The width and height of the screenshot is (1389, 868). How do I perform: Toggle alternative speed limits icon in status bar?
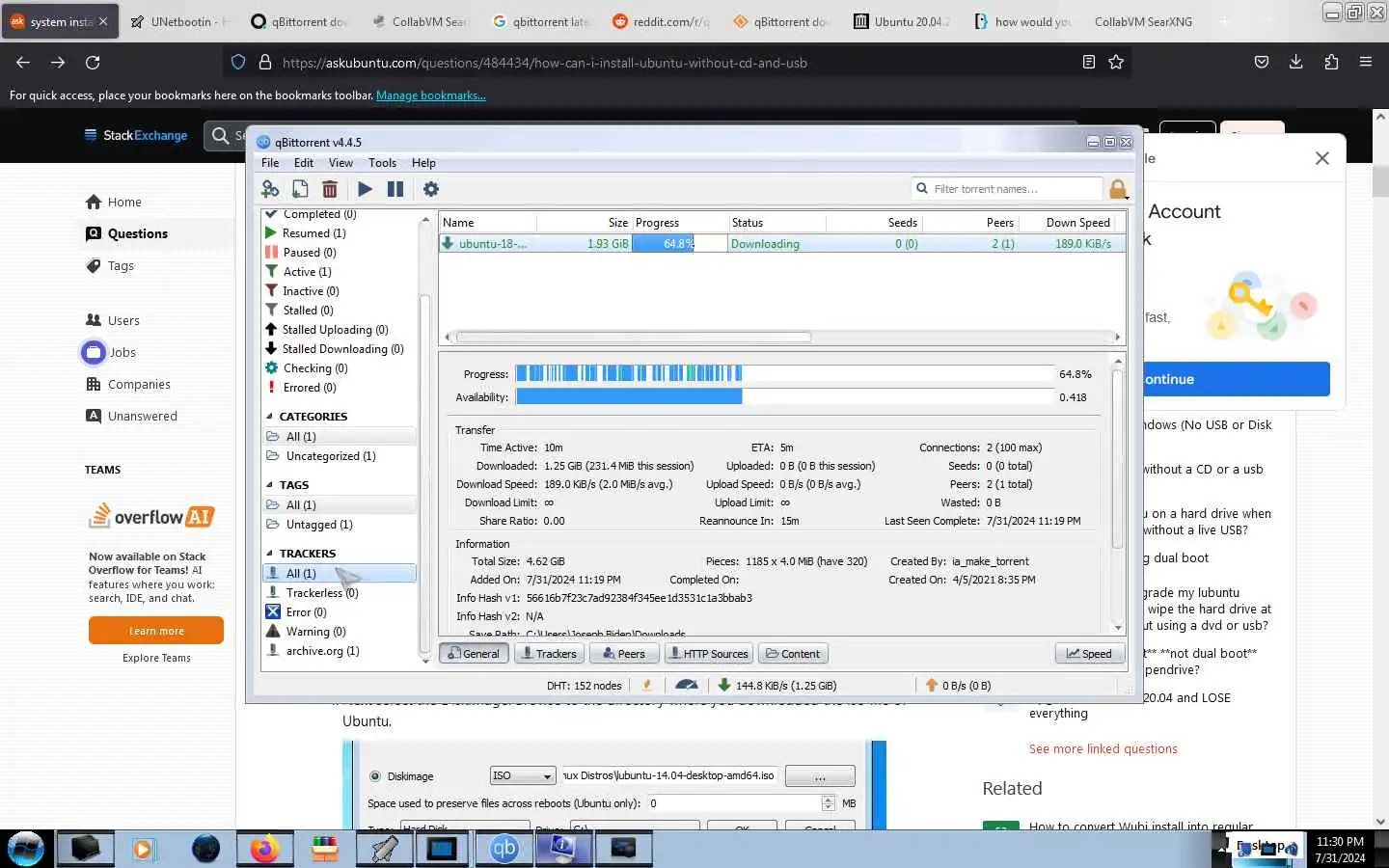pyautogui.click(x=687, y=685)
